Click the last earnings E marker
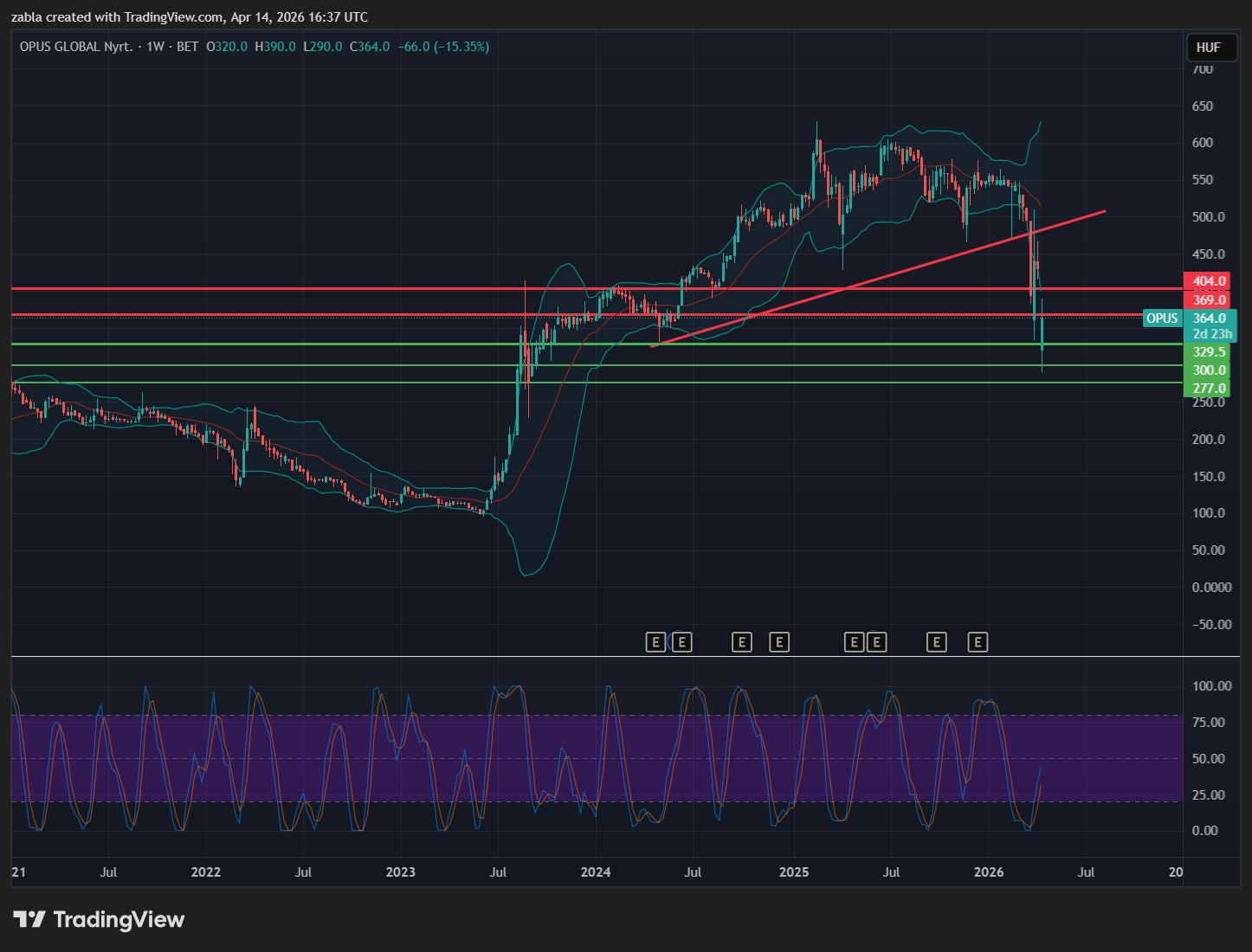 978,642
